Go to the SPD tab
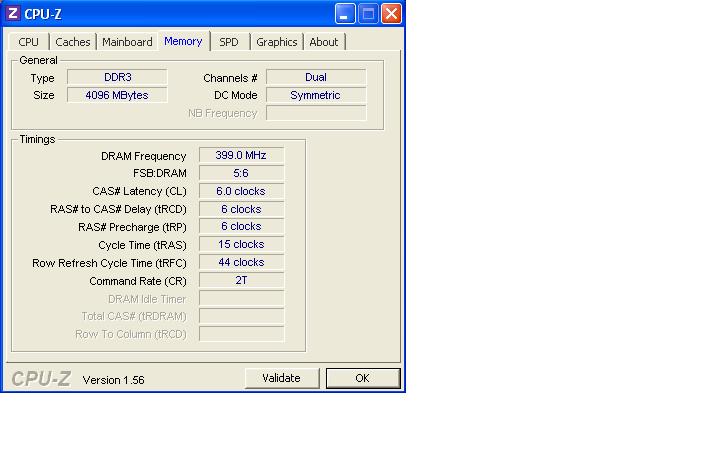The width and height of the screenshot is (720, 450). click(x=229, y=42)
